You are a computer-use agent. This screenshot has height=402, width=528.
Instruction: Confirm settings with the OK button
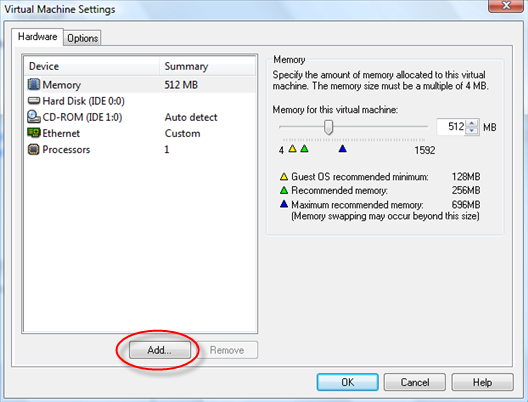pyautogui.click(x=348, y=382)
